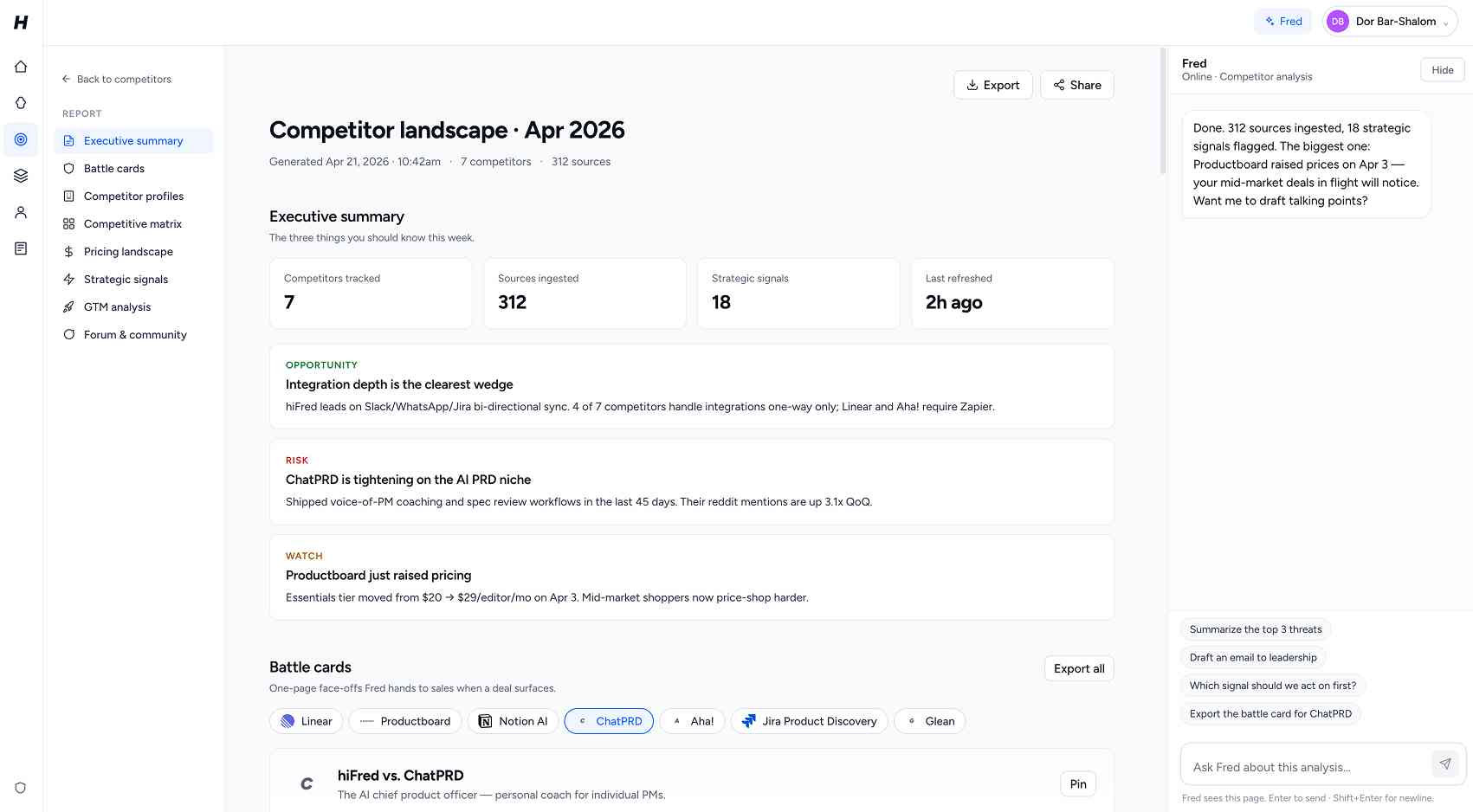Click the '7 competitors' text under title
The image size is (1473, 812).
[x=496, y=162]
